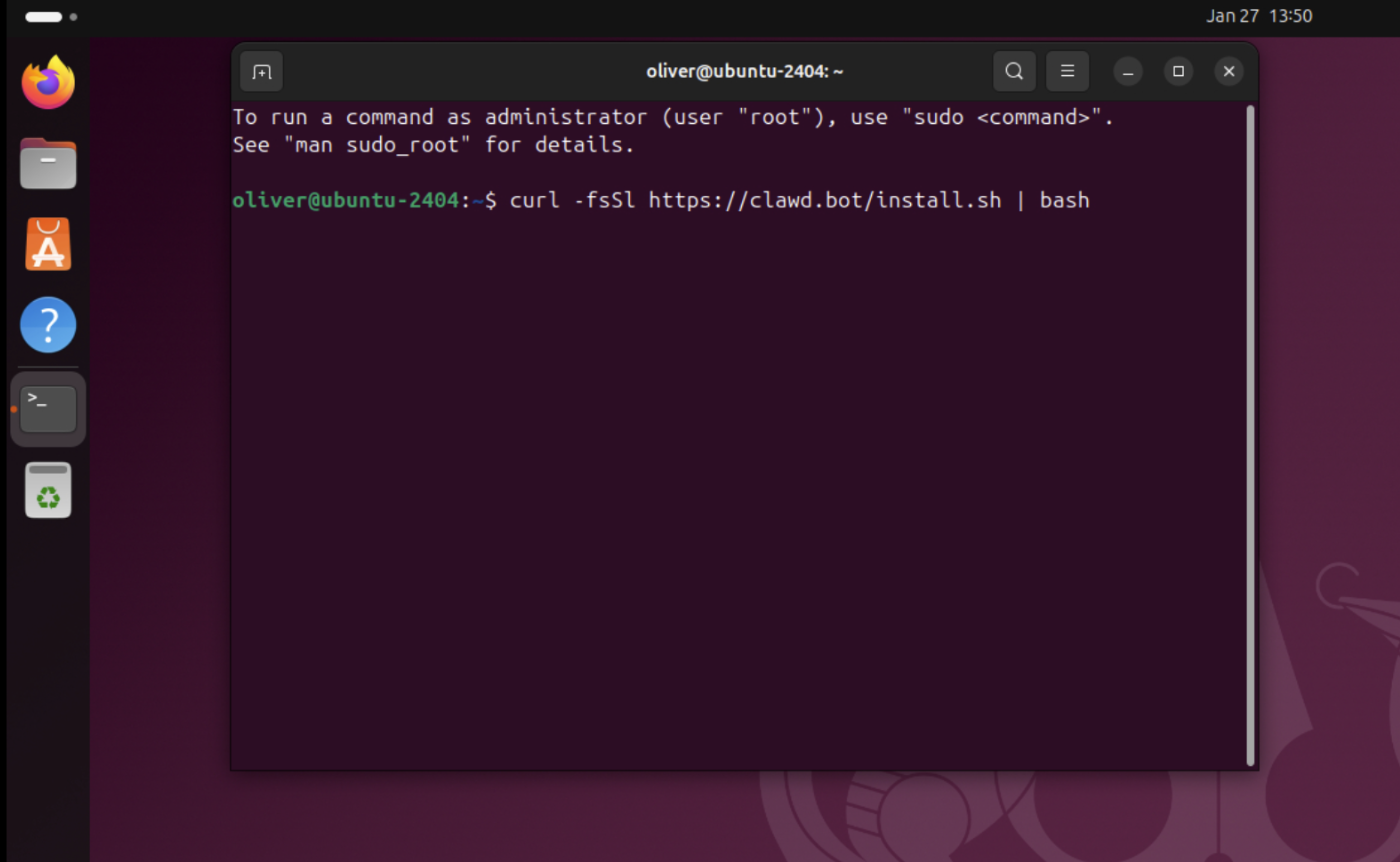Close the terminal window
1400x862 pixels.
click(1228, 71)
